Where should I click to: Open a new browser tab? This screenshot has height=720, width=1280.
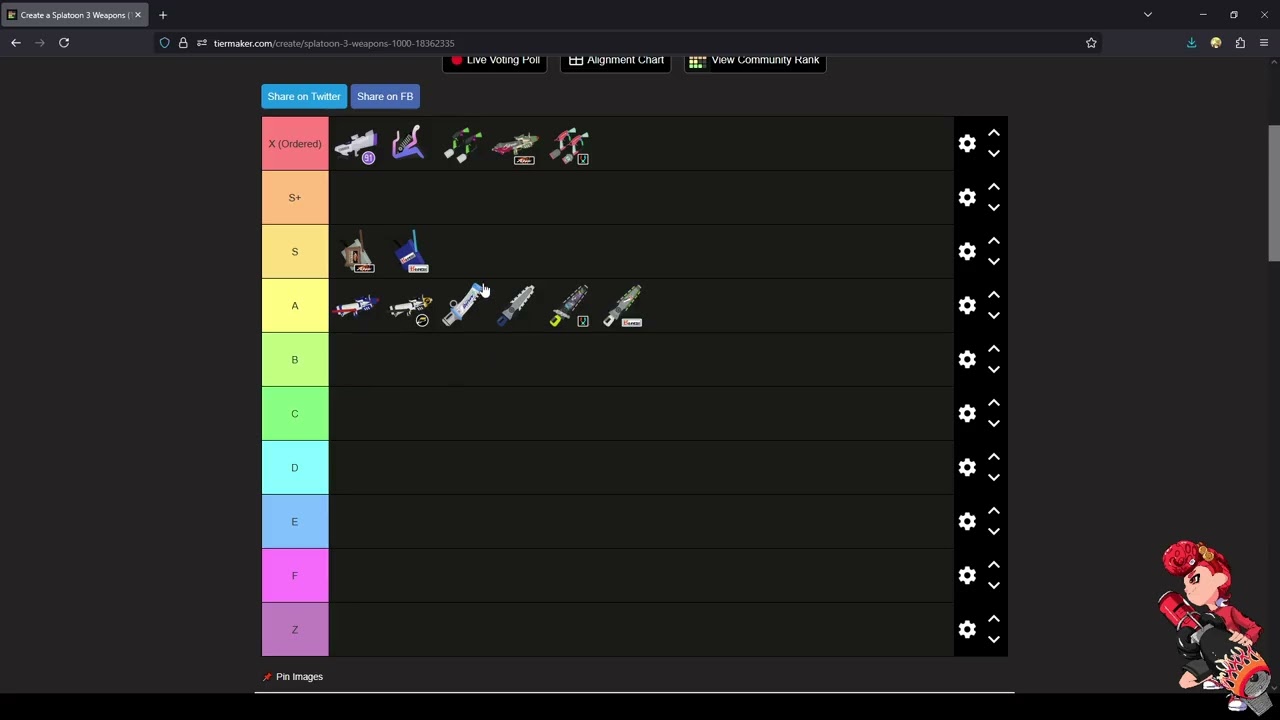[x=163, y=15]
